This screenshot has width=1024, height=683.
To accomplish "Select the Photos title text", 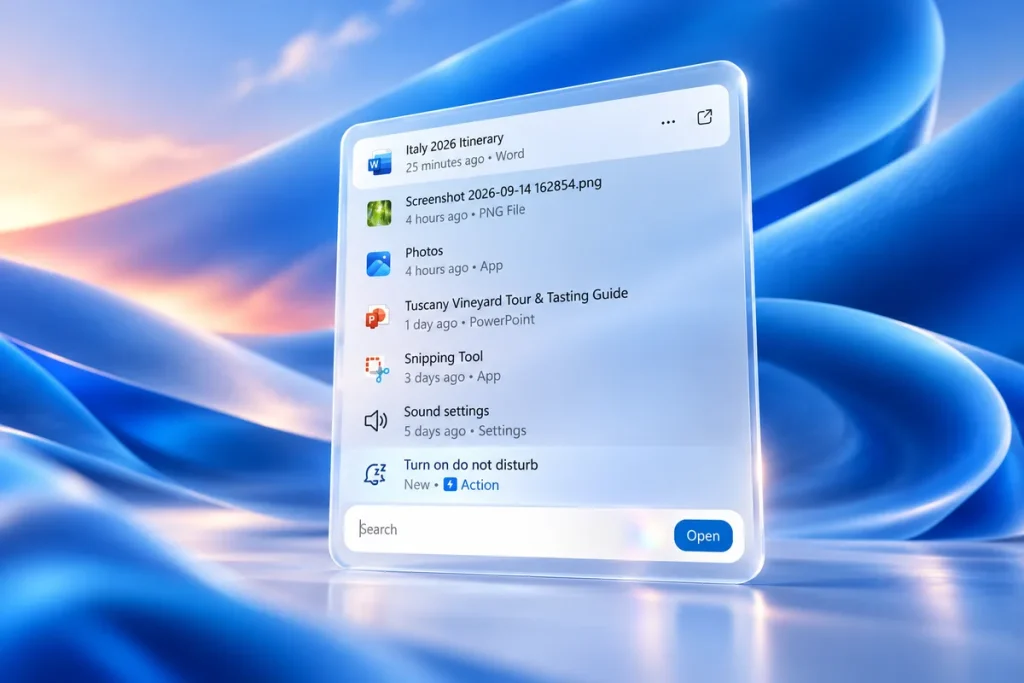I will click(424, 252).
